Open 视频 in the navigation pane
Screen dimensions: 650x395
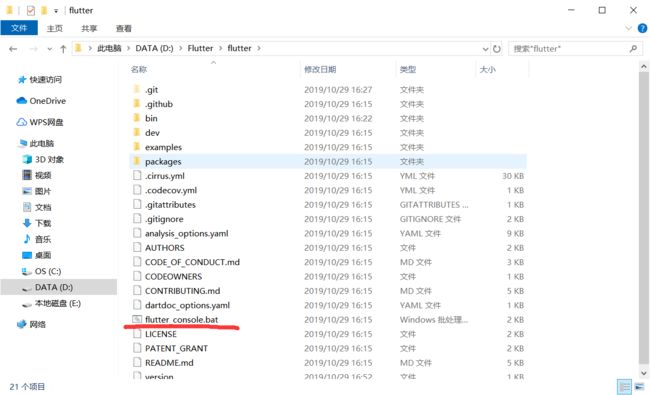(x=43, y=175)
